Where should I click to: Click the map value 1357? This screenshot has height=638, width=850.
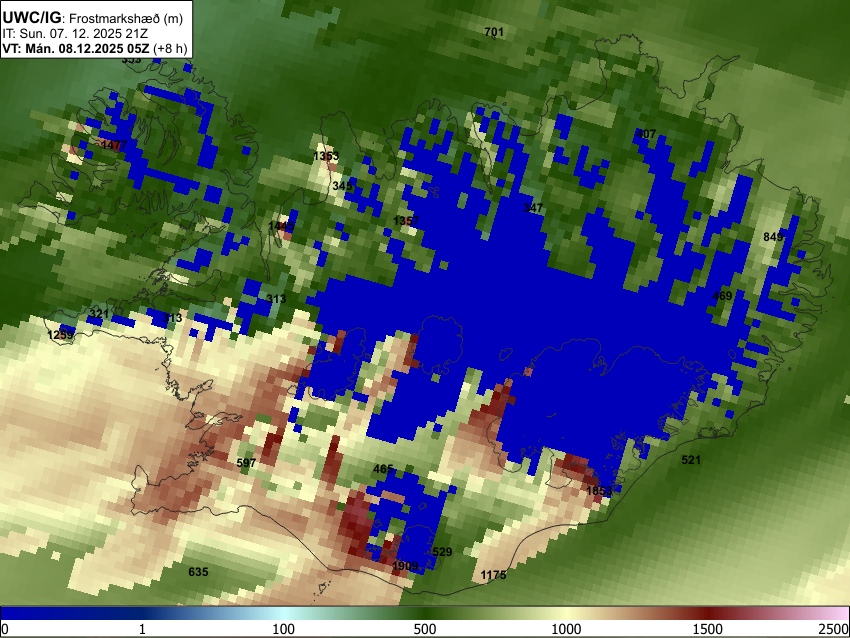406,221
